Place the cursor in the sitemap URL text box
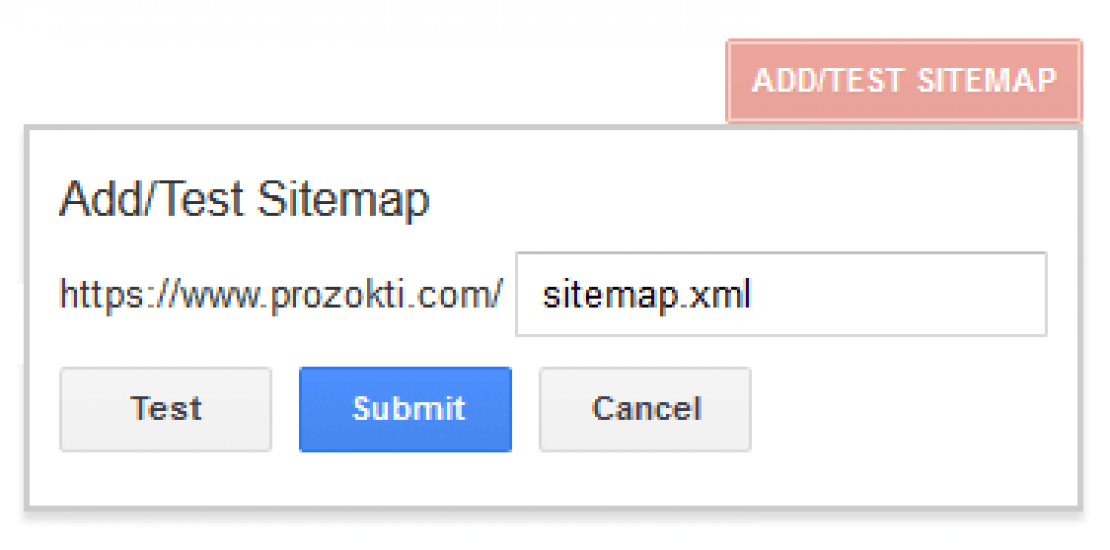1110x550 pixels. click(x=780, y=295)
